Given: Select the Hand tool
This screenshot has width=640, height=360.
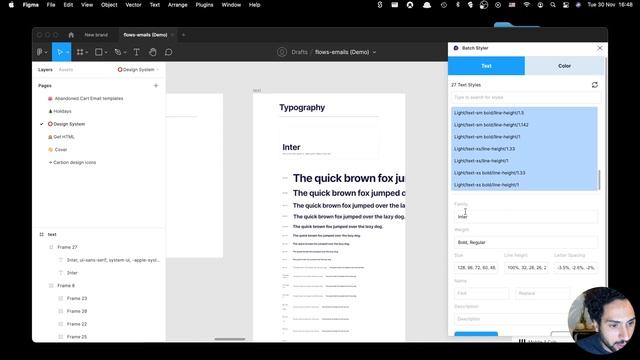Looking at the screenshot, I should [x=152, y=52].
